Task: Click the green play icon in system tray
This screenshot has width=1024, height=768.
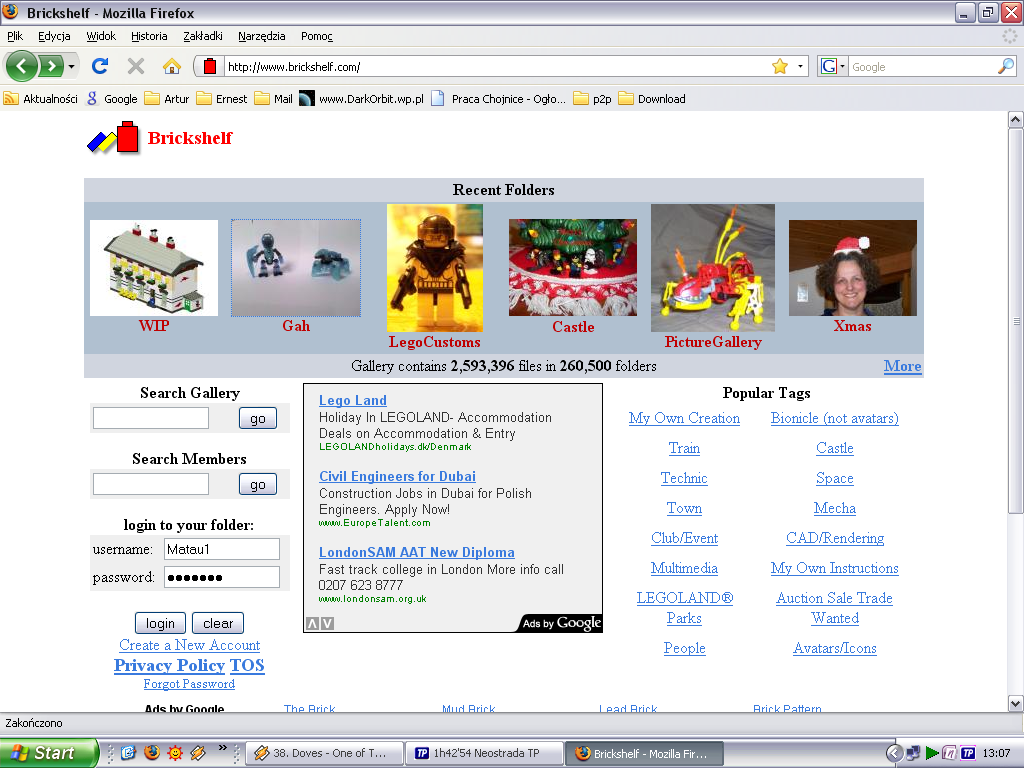Action: click(932, 753)
